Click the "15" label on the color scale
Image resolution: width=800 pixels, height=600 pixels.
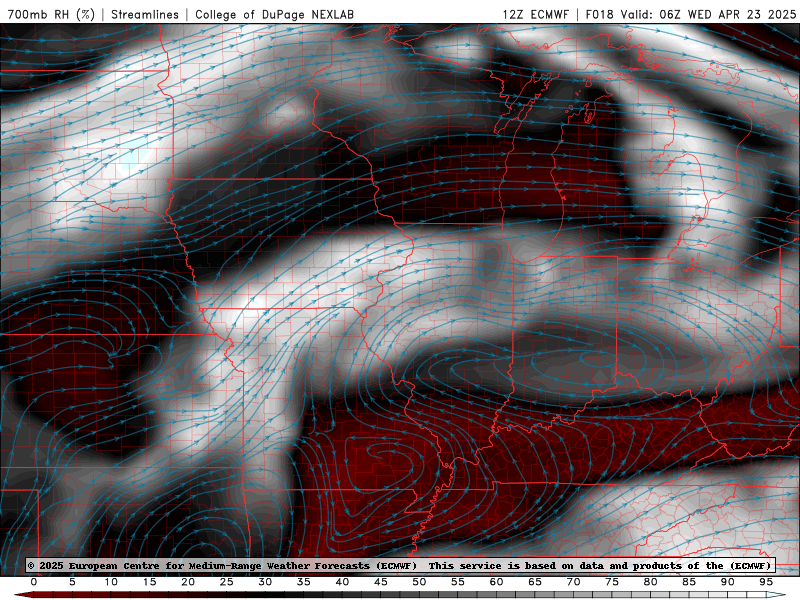(149, 582)
